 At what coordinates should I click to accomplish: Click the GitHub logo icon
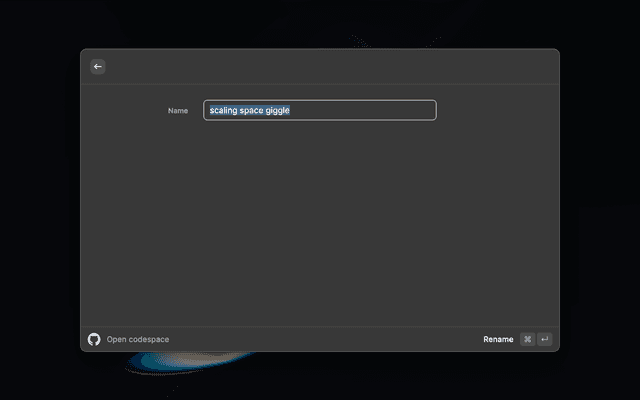(x=94, y=339)
